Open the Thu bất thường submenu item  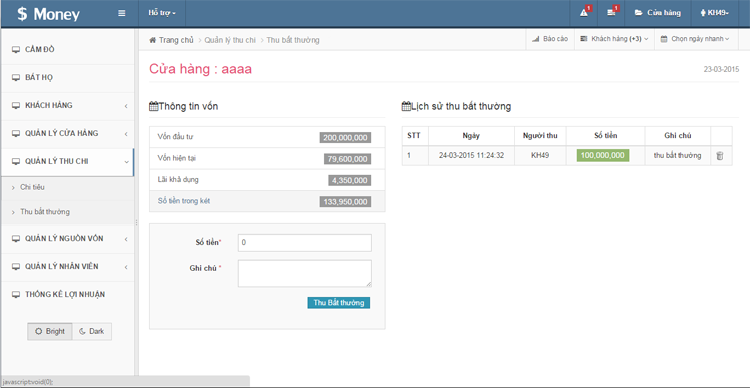67,212
